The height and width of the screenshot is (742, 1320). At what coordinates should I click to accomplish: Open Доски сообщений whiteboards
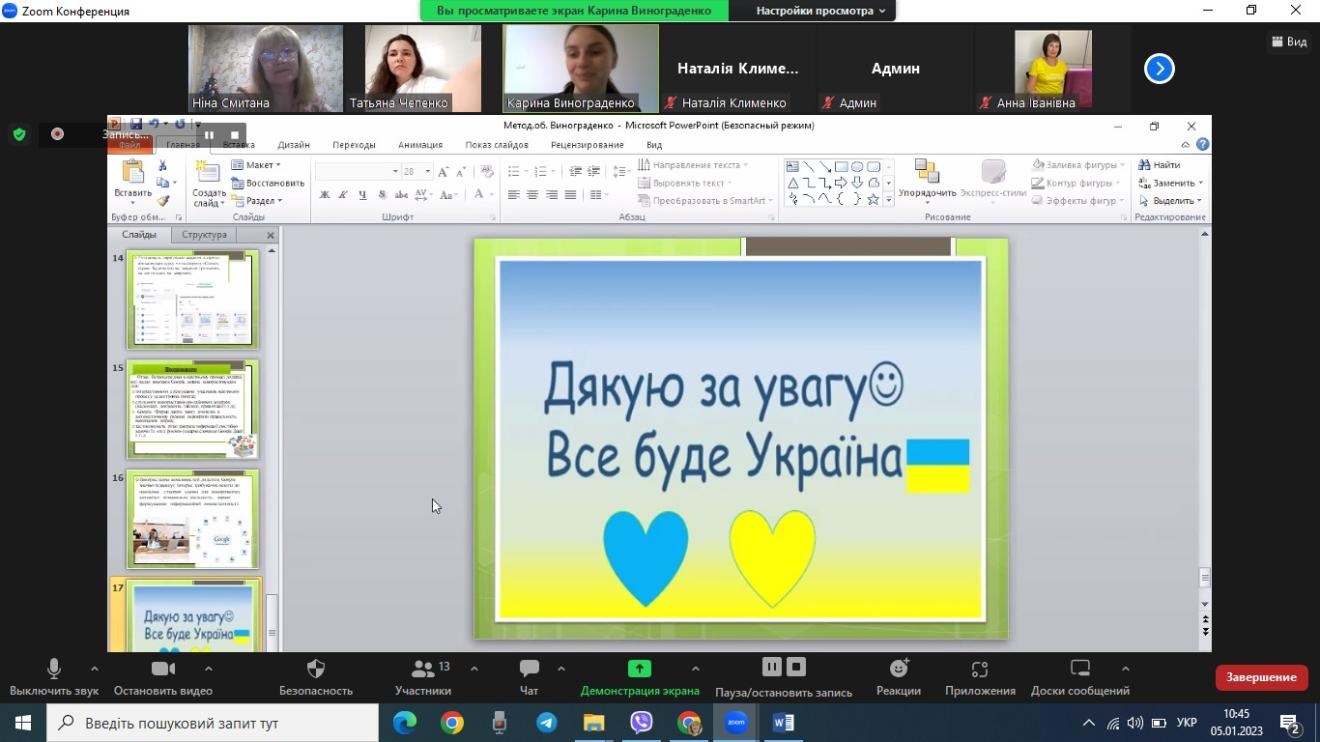pyautogui.click(x=1080, y=677)
